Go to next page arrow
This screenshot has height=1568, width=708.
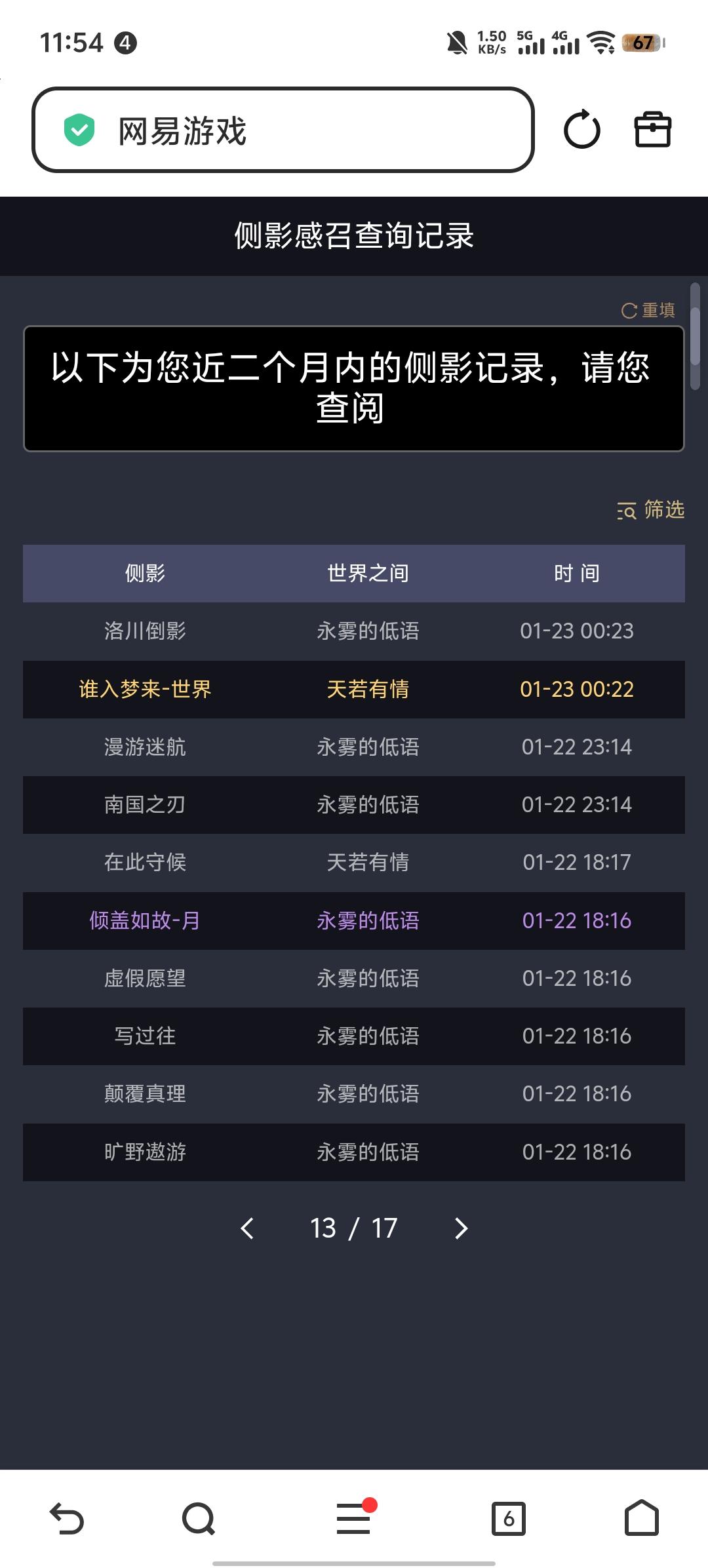click(461, 1228)
